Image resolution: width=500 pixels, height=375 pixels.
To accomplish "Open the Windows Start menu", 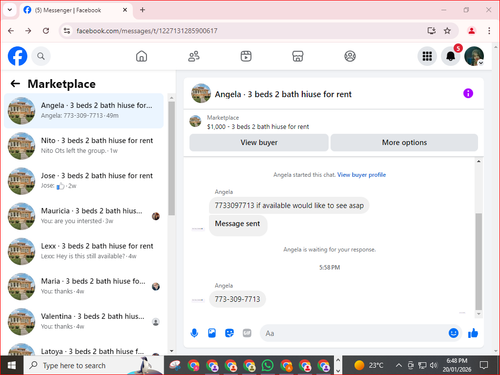I will [12, 365].
